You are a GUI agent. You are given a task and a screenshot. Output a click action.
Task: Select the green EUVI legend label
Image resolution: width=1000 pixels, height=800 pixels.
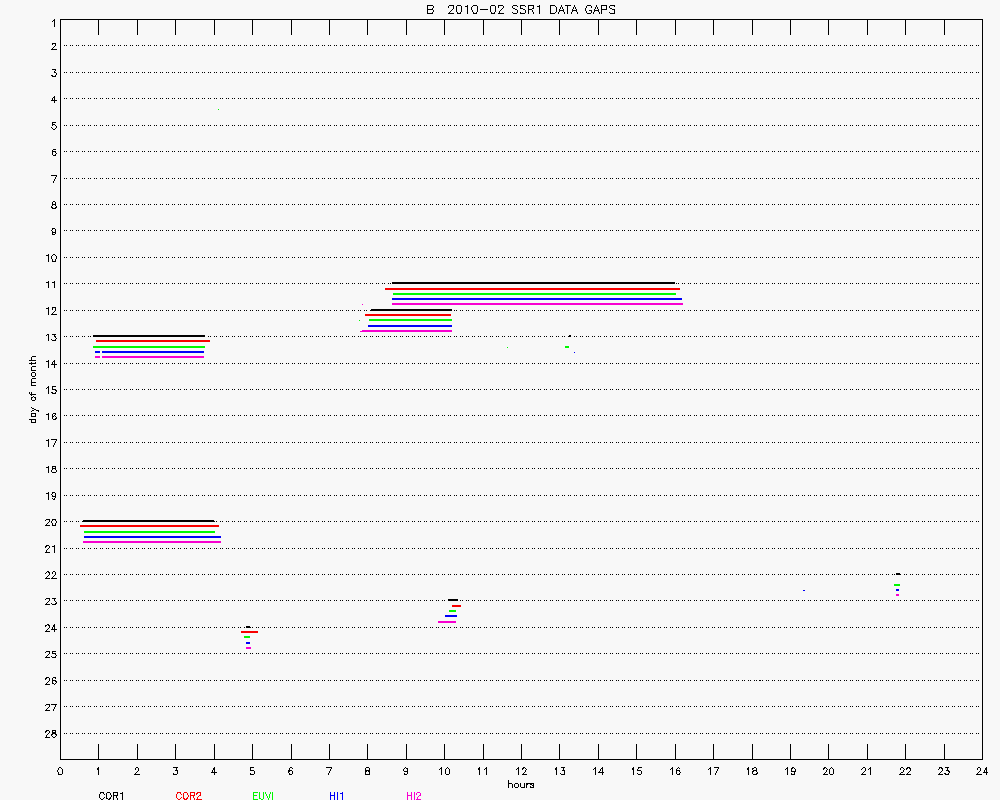(263, 795)
